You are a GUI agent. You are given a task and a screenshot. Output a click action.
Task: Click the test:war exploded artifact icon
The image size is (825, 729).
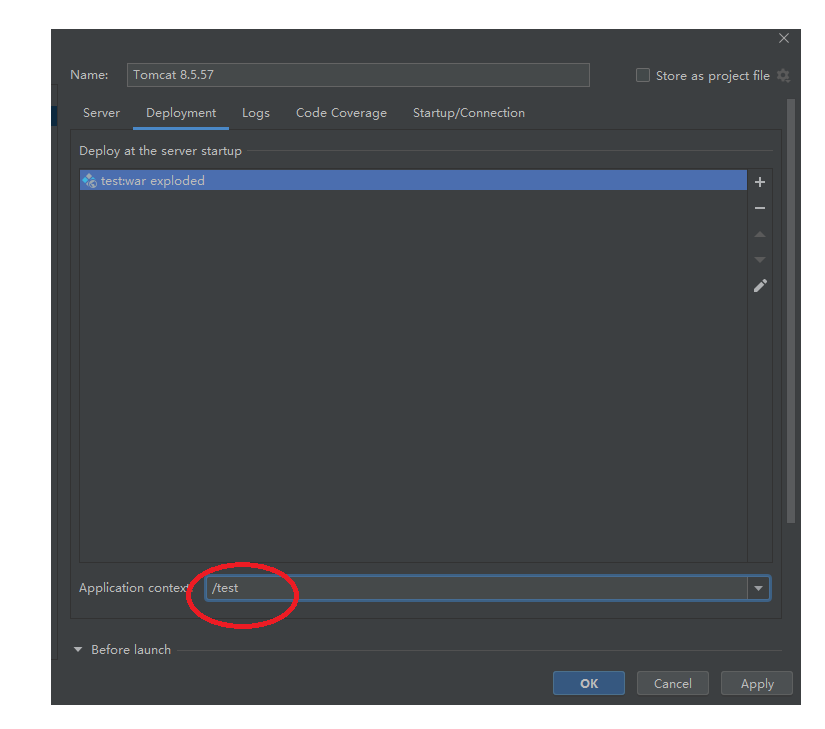(90, 181)
